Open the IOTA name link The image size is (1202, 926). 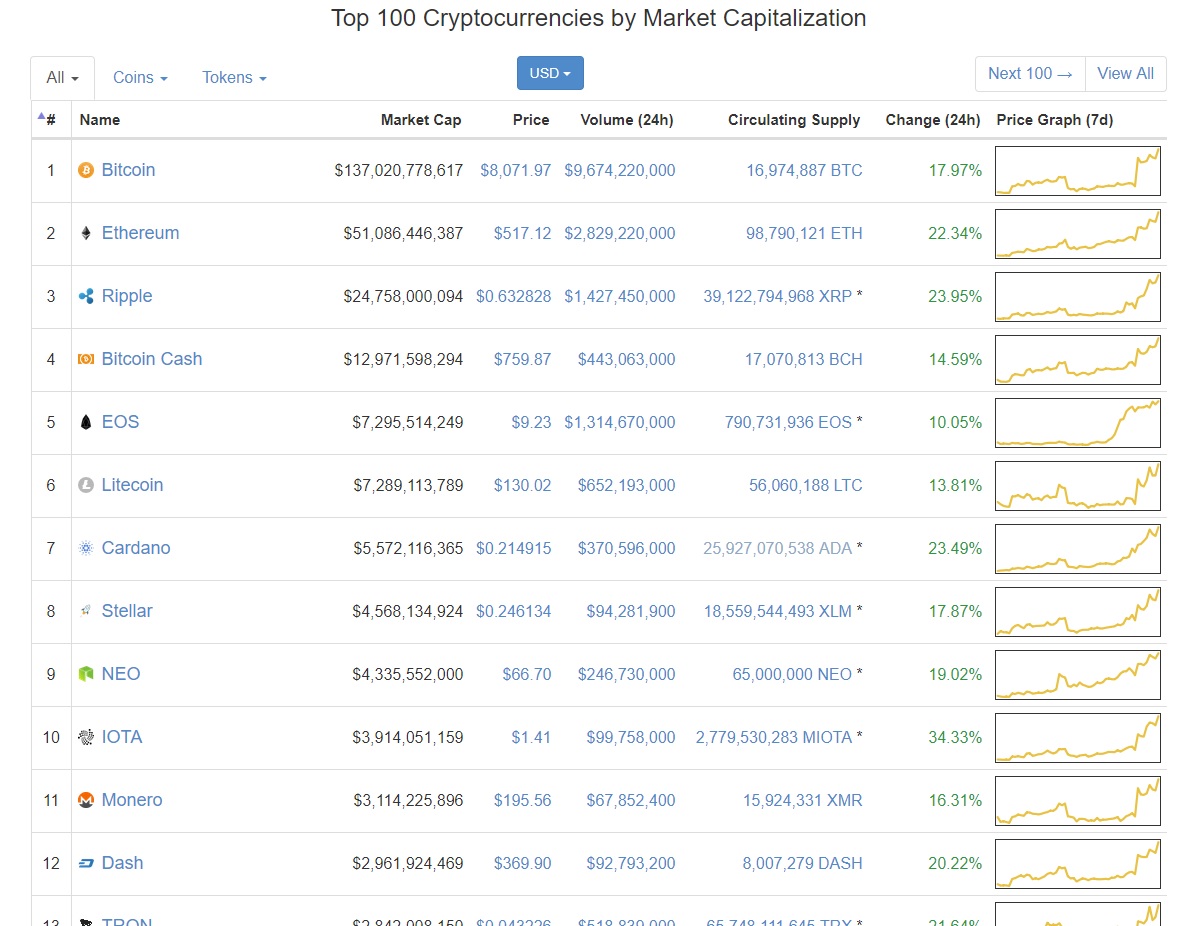(x=122, y=737)
